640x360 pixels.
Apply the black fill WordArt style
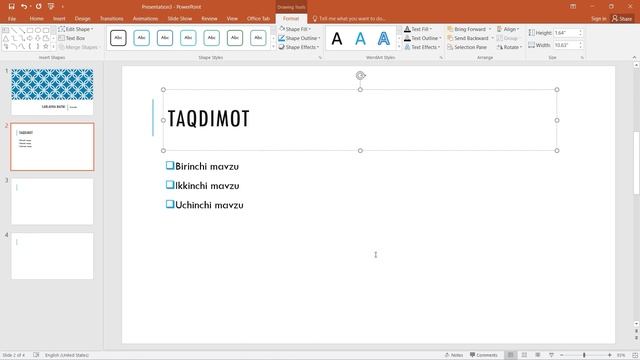tap(337, 39)
